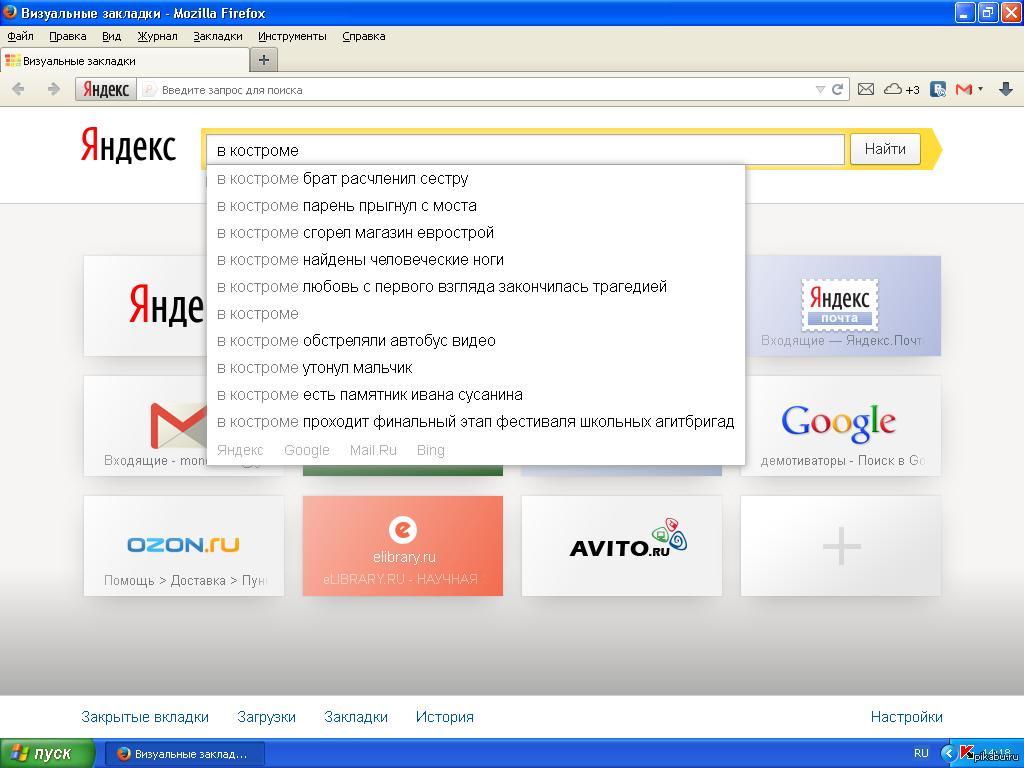1024x768 pixels.
Task: Open a new tab with plus button
Action: click(264, 60)
